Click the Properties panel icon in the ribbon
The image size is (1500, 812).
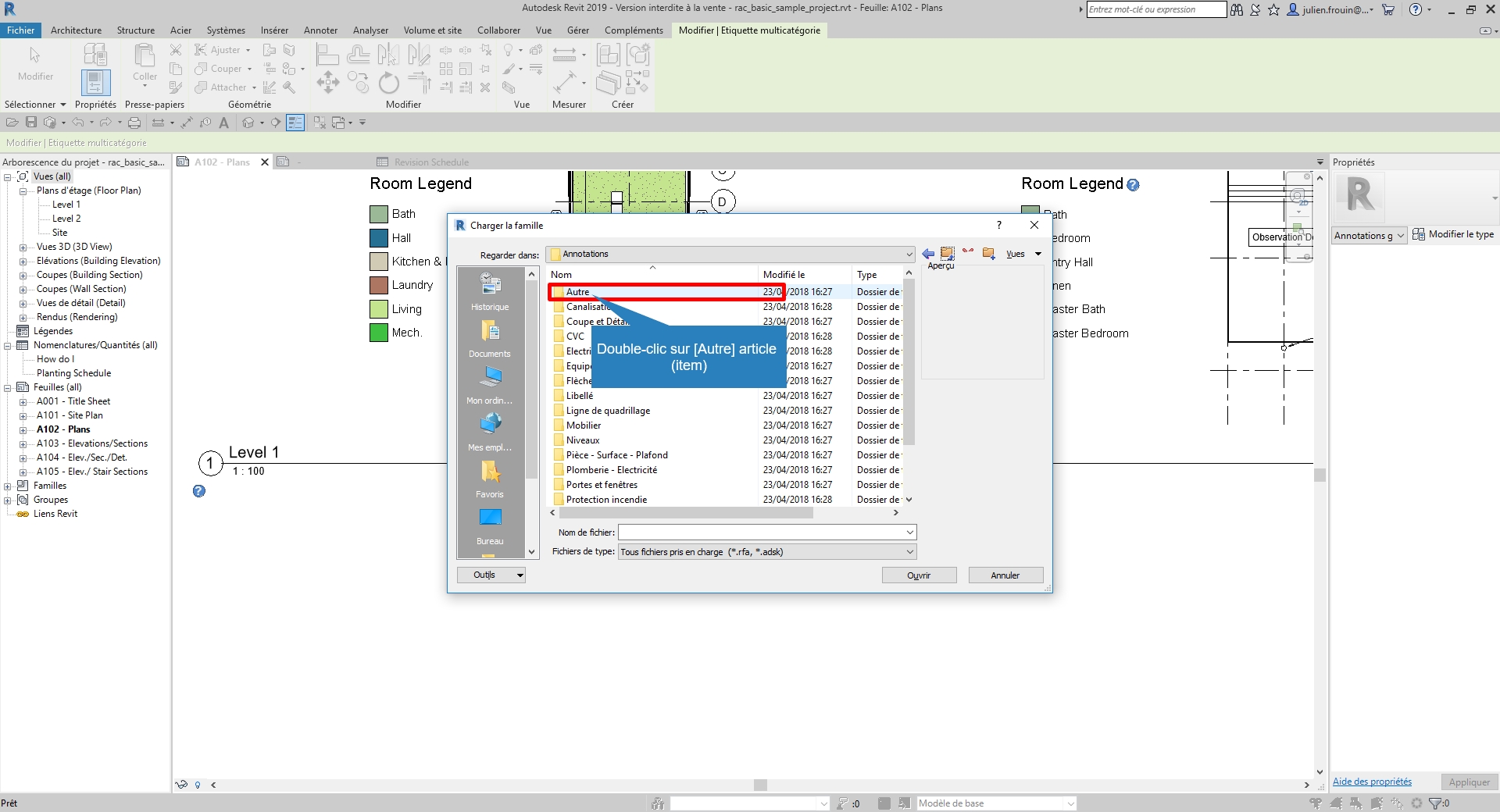[95, 83]
